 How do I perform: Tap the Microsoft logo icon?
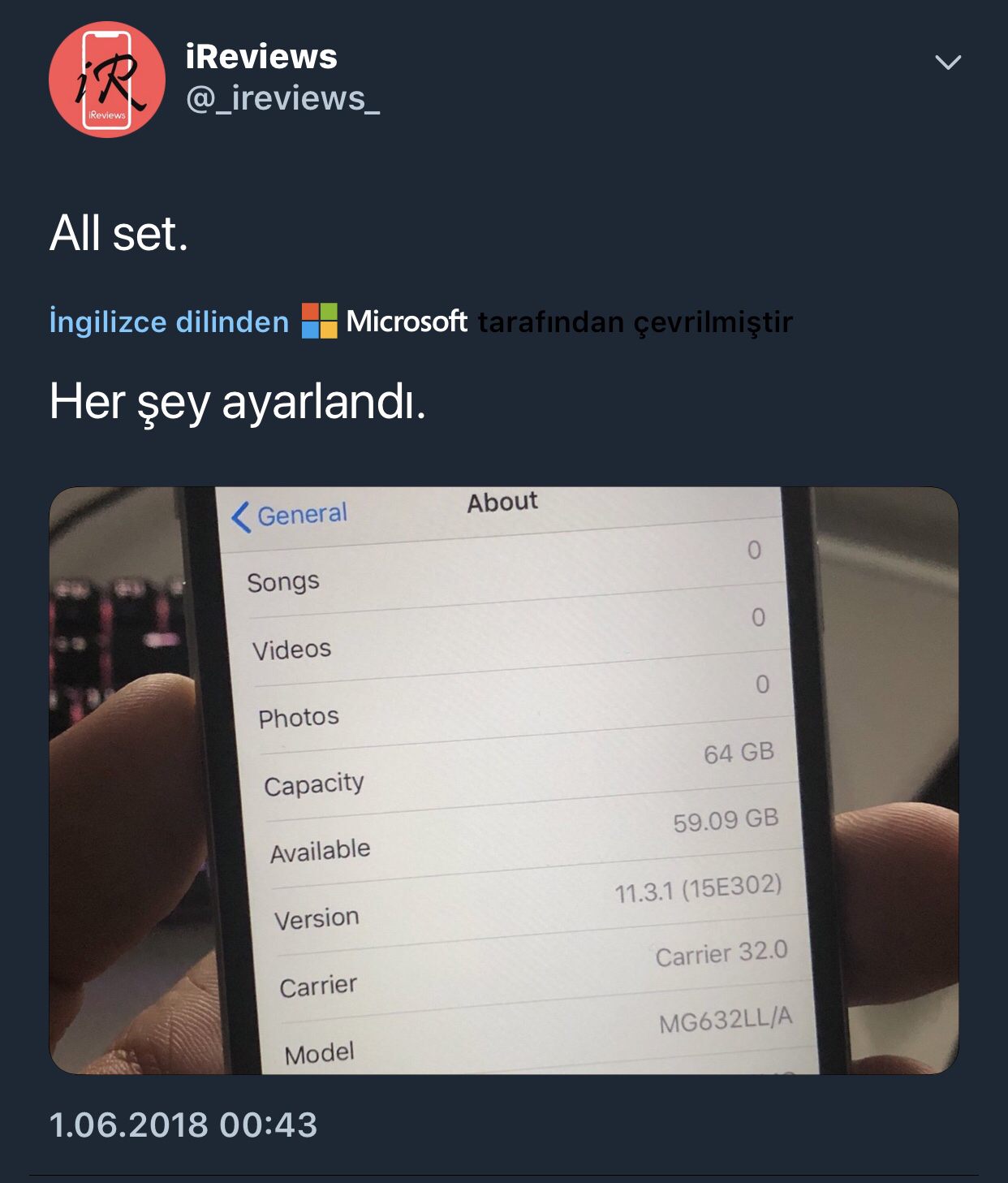320,321
